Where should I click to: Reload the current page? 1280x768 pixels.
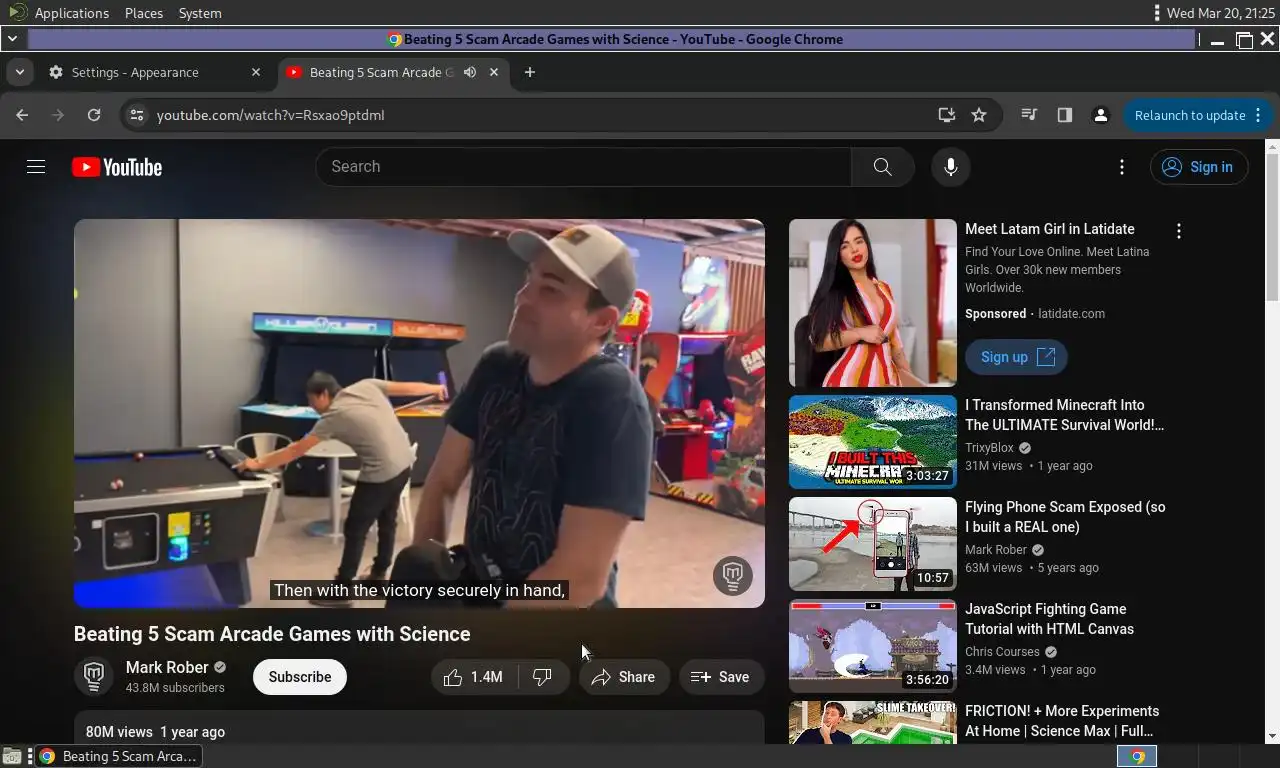[94, 115]
